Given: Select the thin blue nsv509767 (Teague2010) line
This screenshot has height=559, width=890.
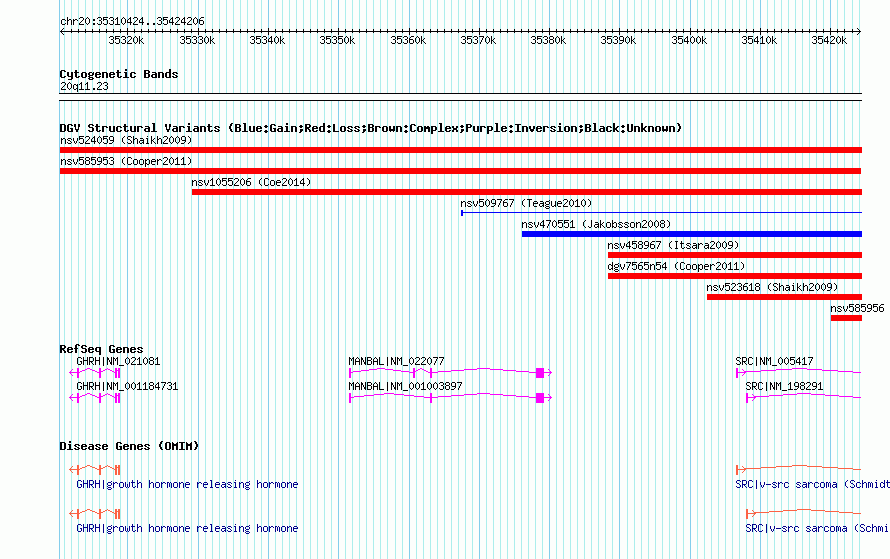Looking at the screenshot, I should pos(661,213).
